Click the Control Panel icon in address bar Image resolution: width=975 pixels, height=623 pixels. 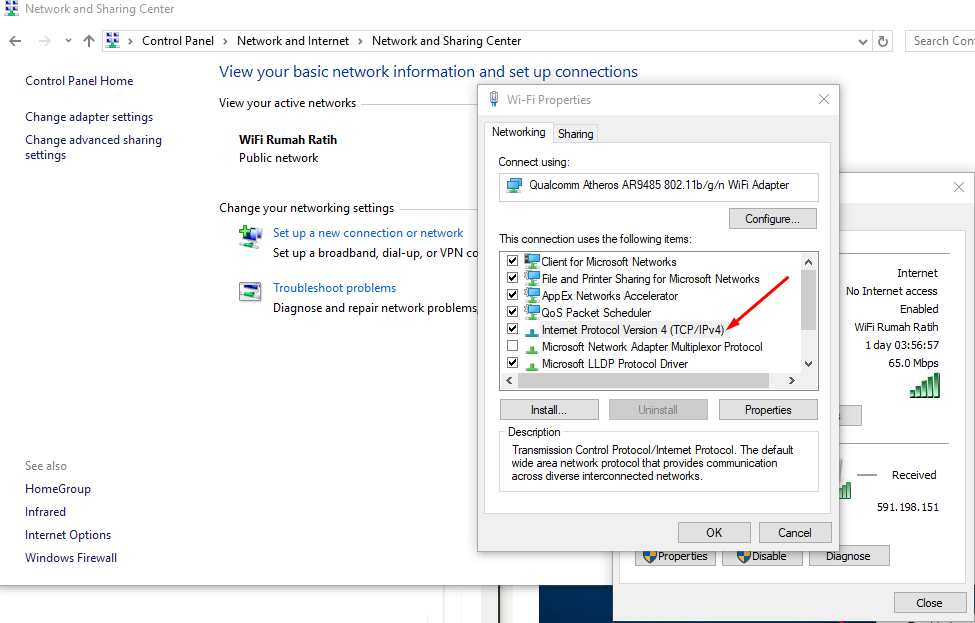click(x=113, y=40)
